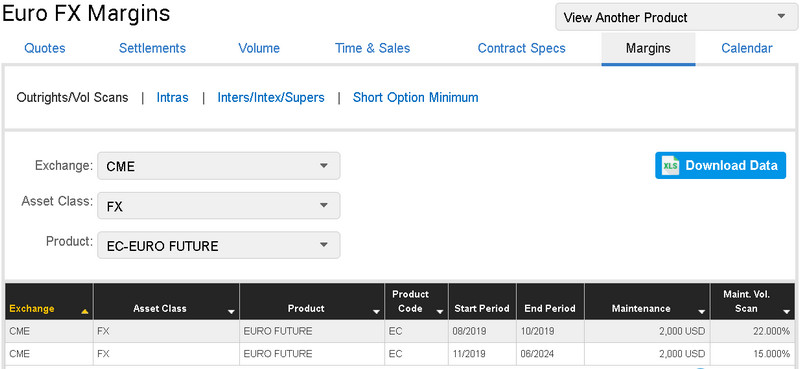Screen dimensions: 800x369
Task: Go to the Contract Specs tab
Action: pyautogui.click(x=521, y=48)
